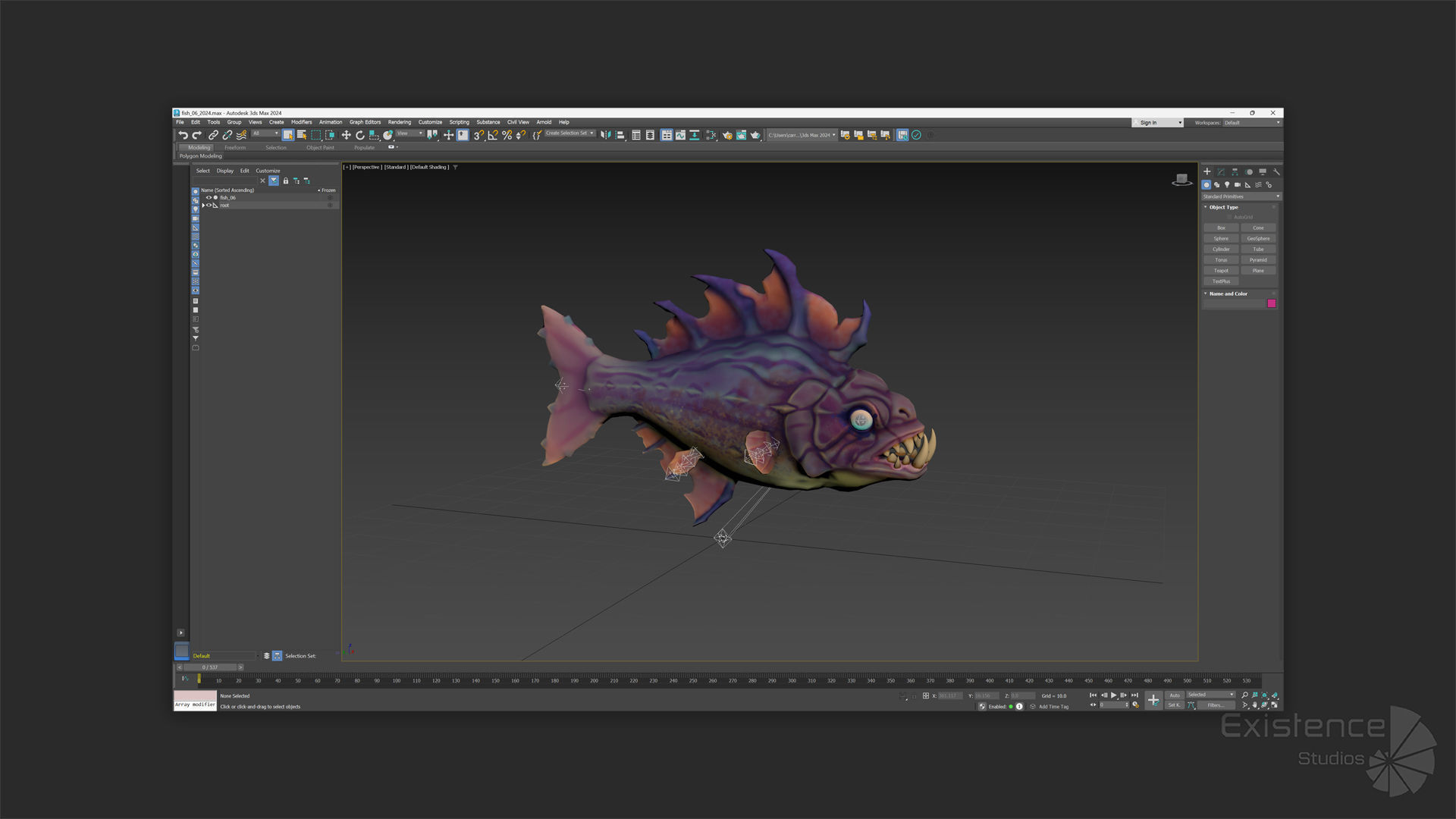Open Render Setup icon

[727, 135]
